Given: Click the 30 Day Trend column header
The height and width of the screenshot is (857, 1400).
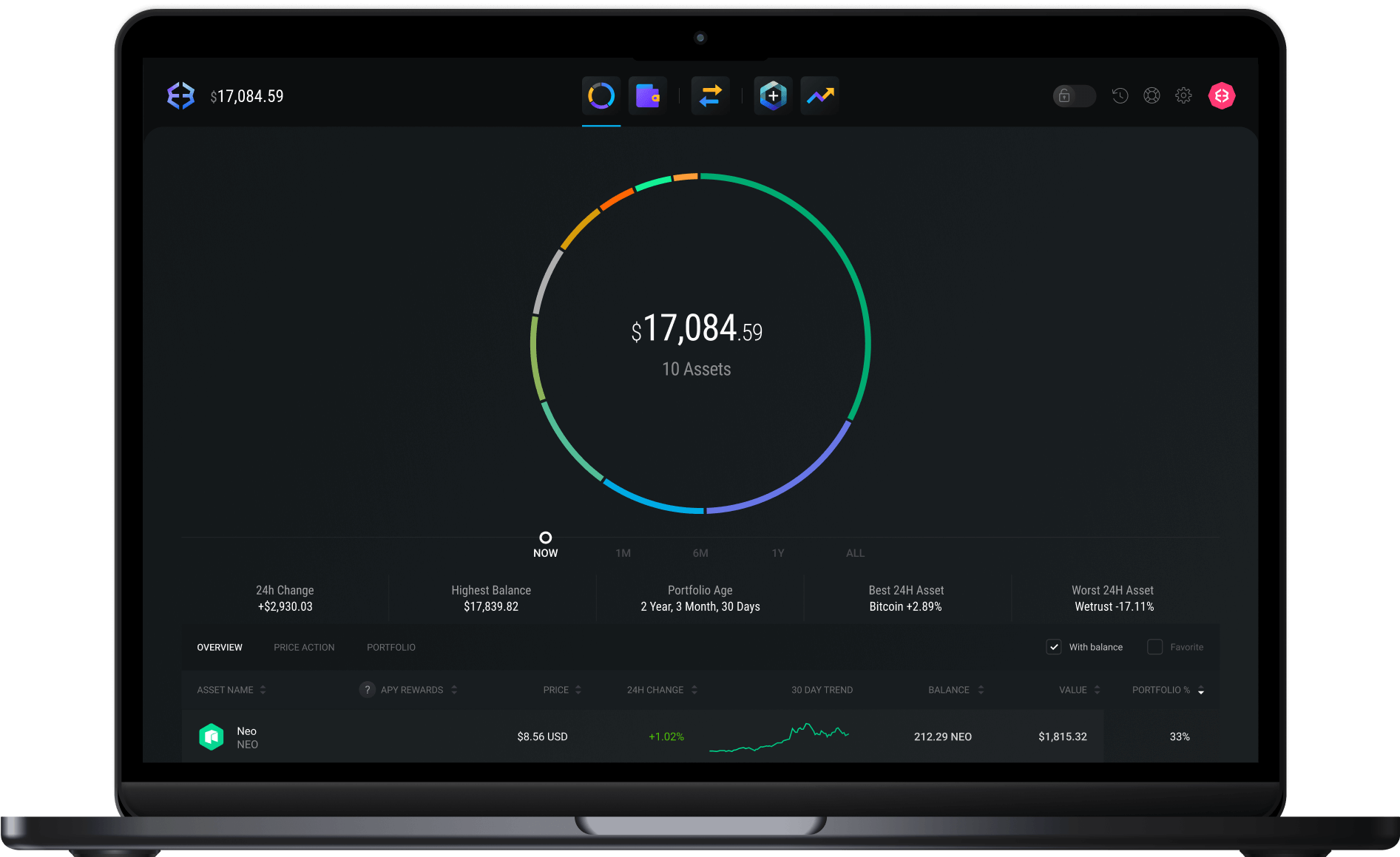Looking at the screenshot, I should (x=822, y=690).
